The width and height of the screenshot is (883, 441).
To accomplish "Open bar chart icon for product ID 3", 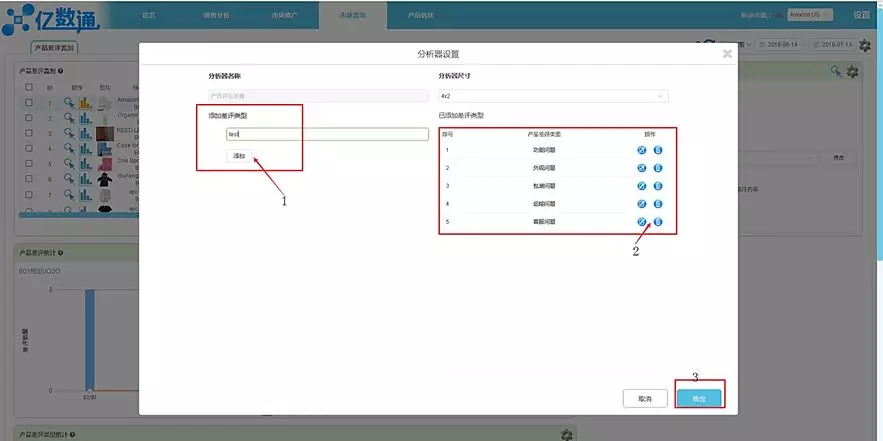I will (85, 133).
